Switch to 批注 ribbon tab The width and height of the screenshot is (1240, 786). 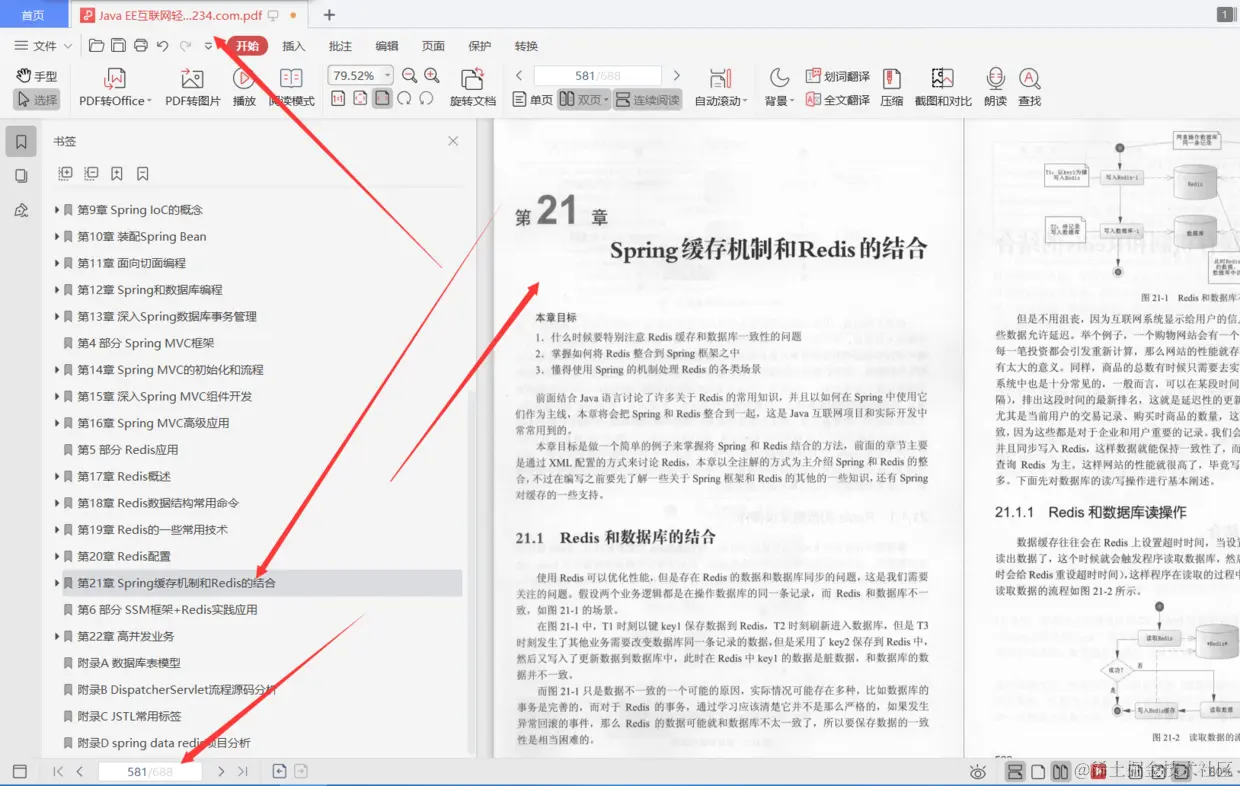click(x=340, y=46)
